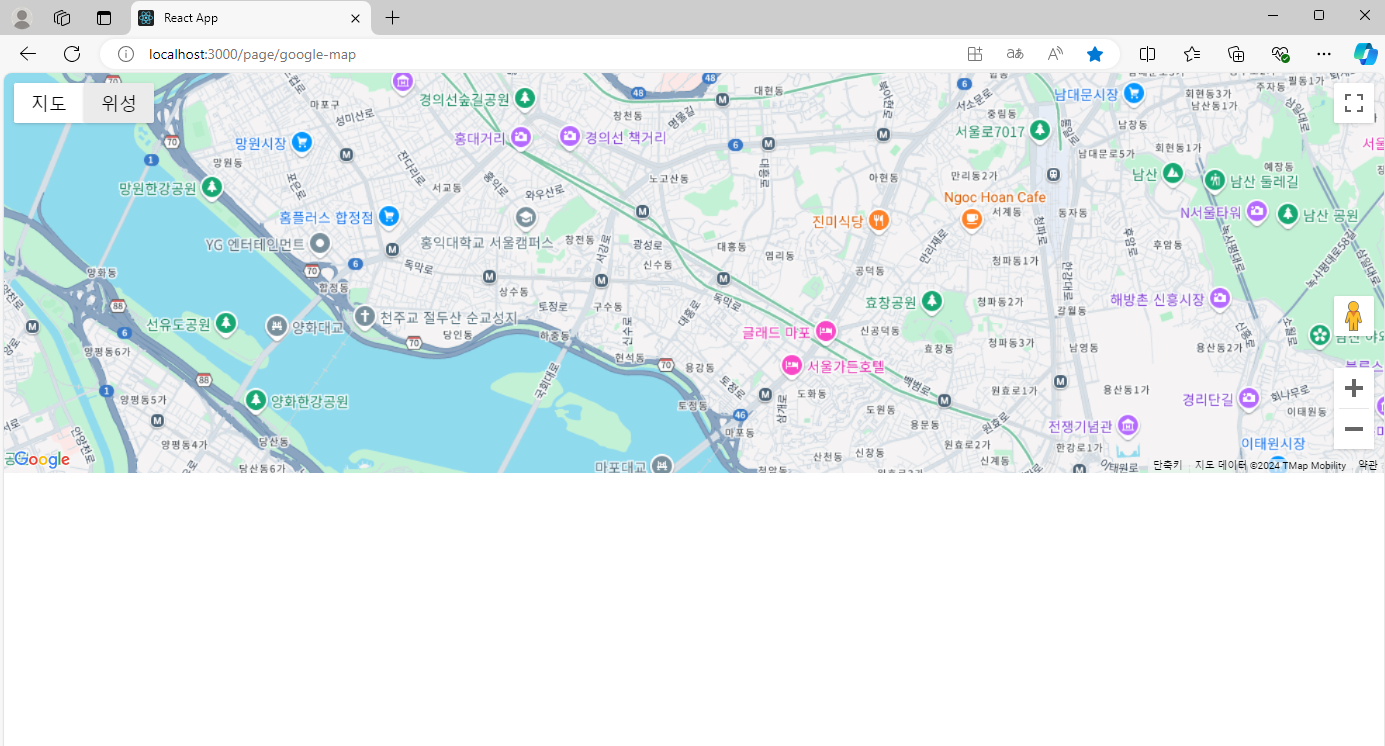Click the 남산 둘레길 hiking marker
The image size is (1385, 746).
pos(1215,180)
